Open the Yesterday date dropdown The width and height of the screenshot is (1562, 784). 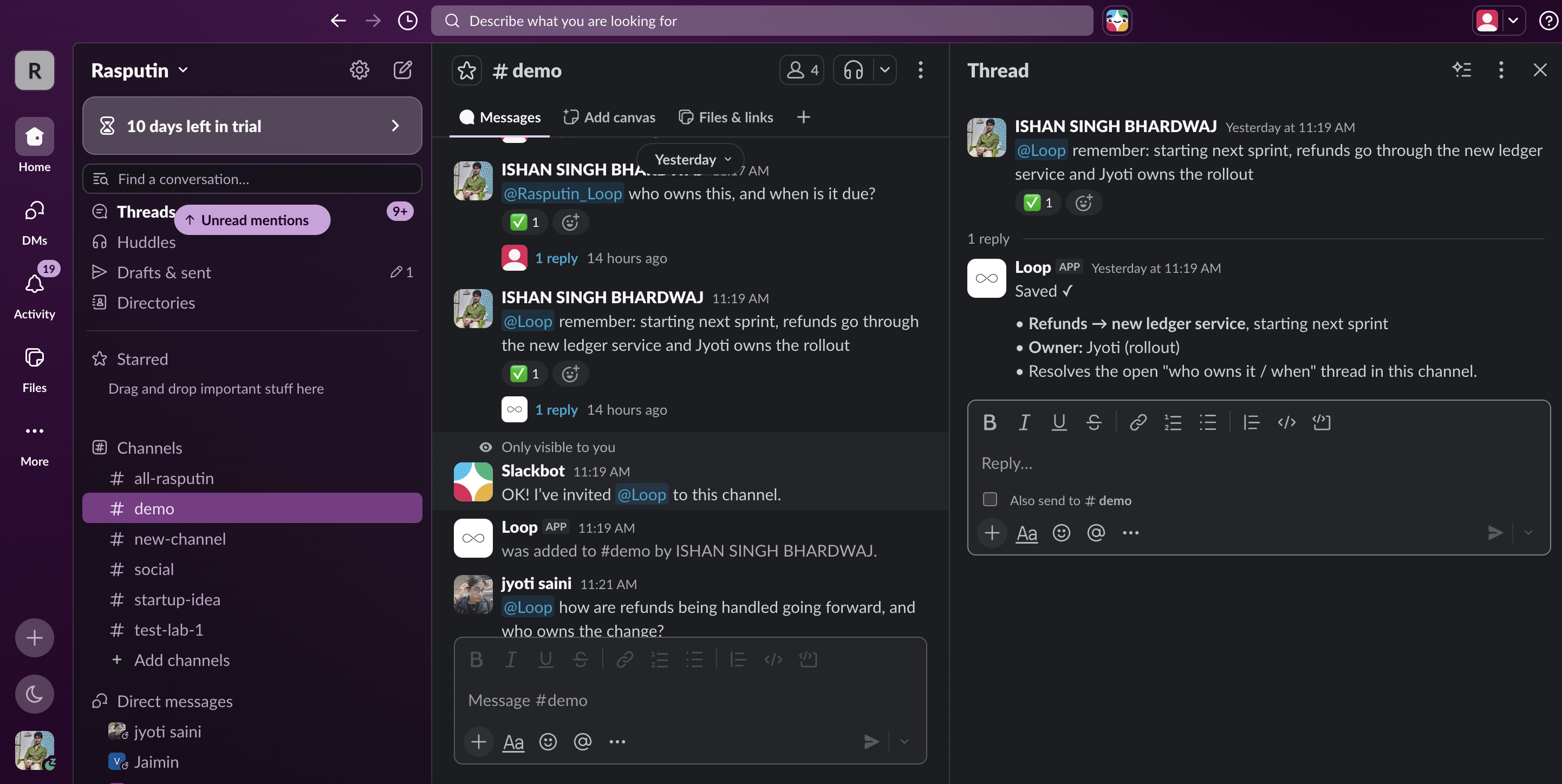(x=691, y=160)
